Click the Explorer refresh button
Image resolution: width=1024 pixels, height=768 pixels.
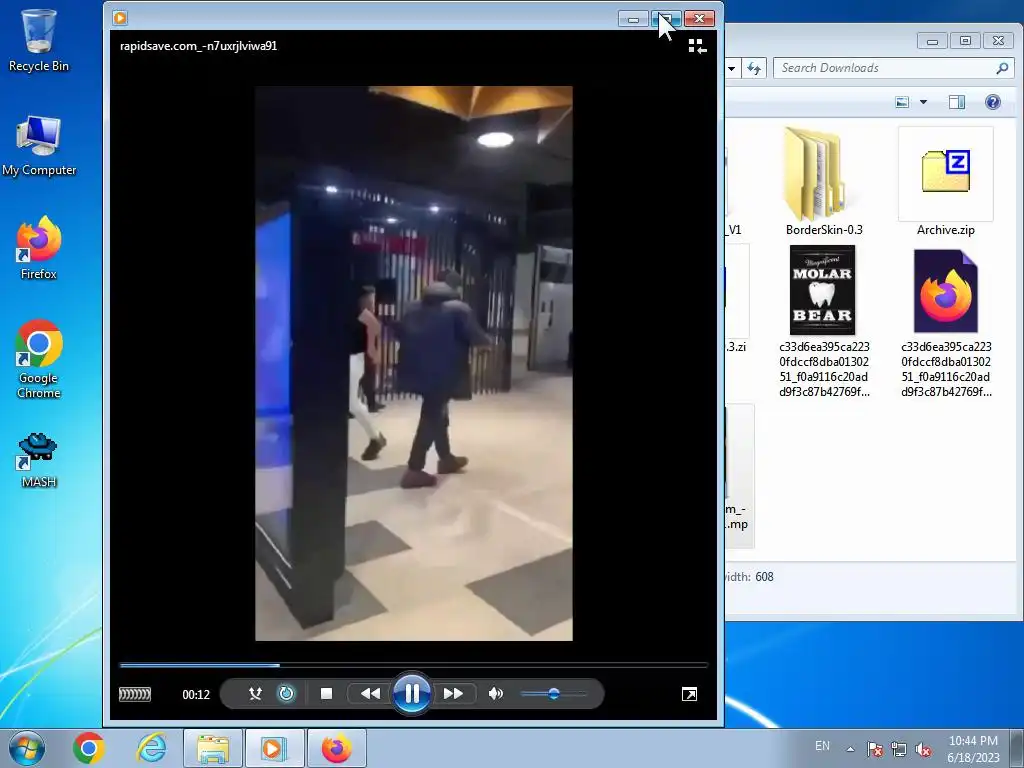[x=754, y=68]
